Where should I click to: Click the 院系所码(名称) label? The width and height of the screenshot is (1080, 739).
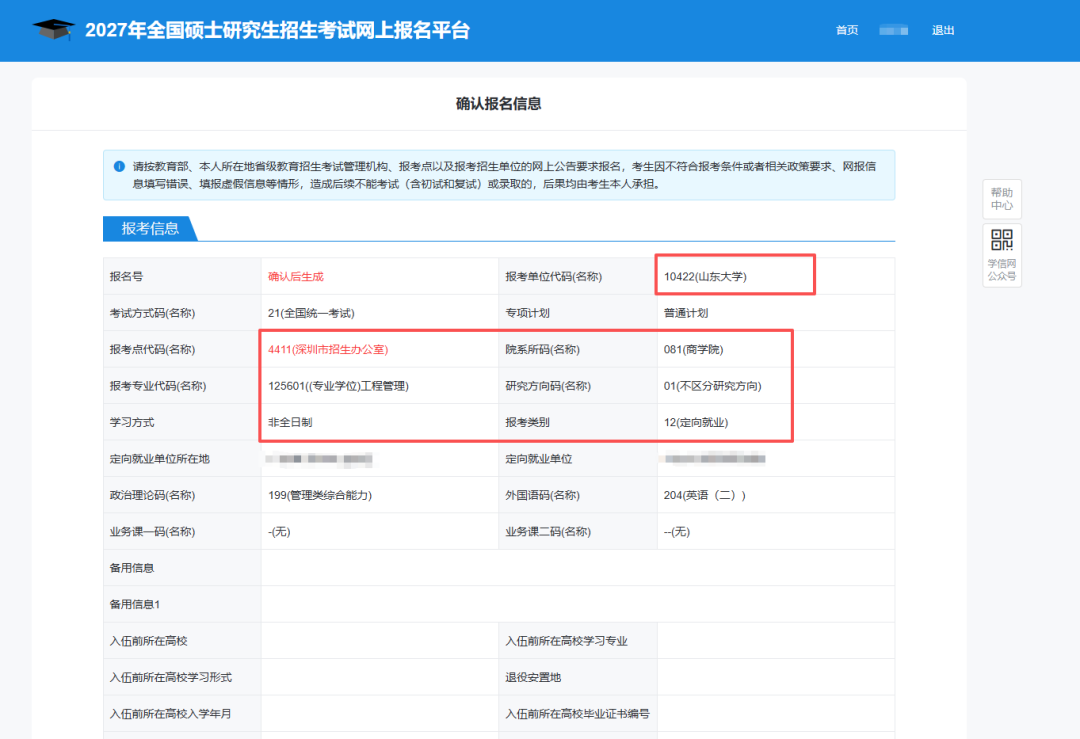(542, 350)
